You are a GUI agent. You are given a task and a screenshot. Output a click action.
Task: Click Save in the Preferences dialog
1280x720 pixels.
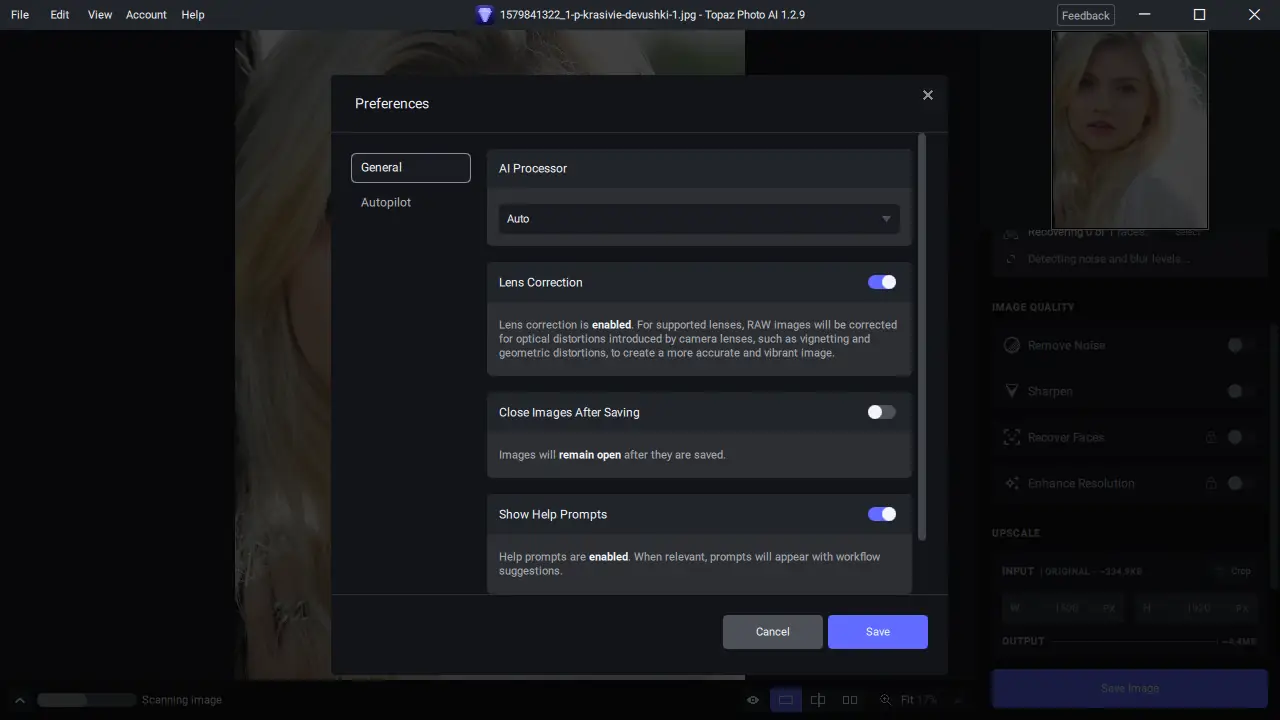878,632
